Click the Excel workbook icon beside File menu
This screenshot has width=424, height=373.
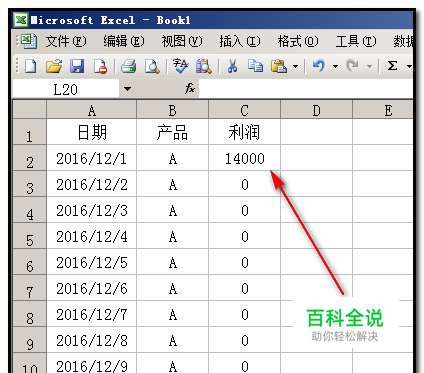(x=29, y=41)
